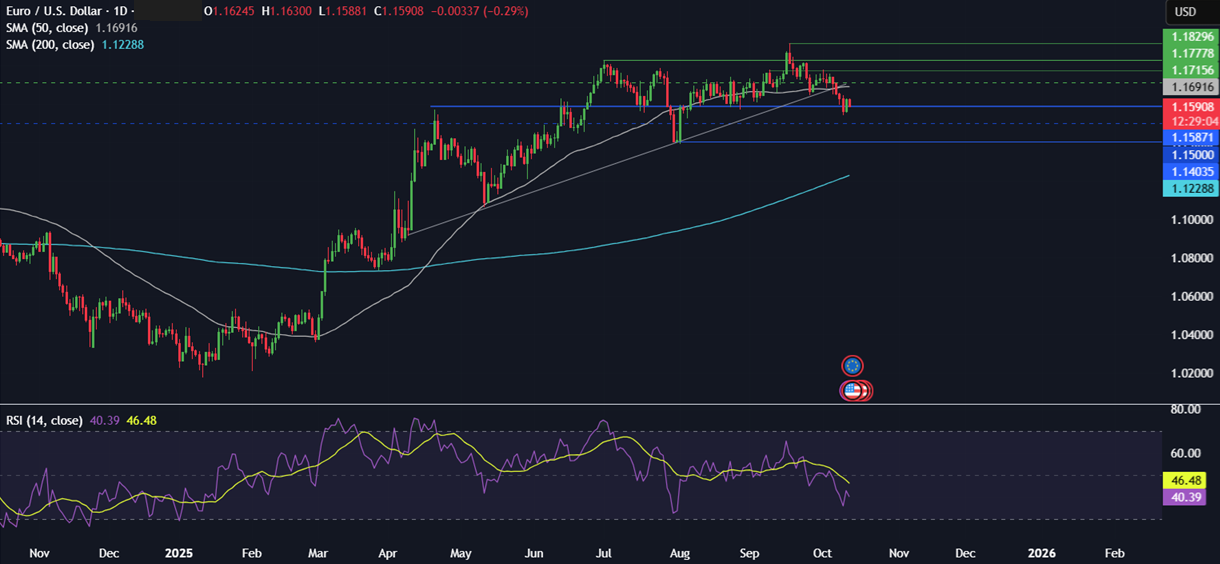The height and width of the screenshot is (564, 1220).
Task: Click the 1D interval label in title
Action: (124, 11)
